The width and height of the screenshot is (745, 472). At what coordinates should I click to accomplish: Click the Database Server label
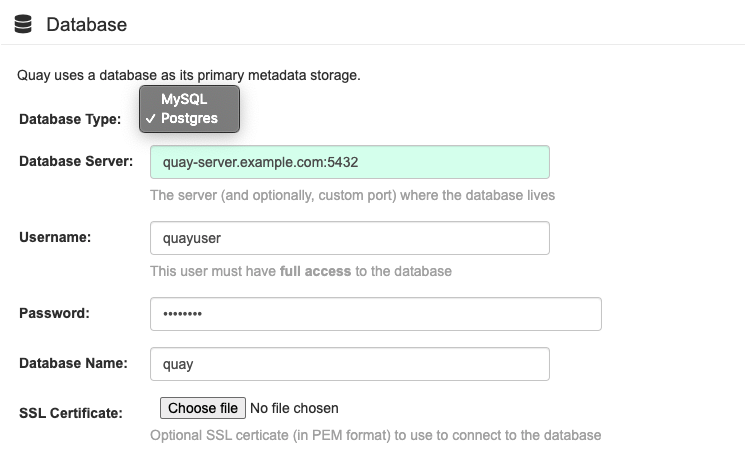point(76,160)
